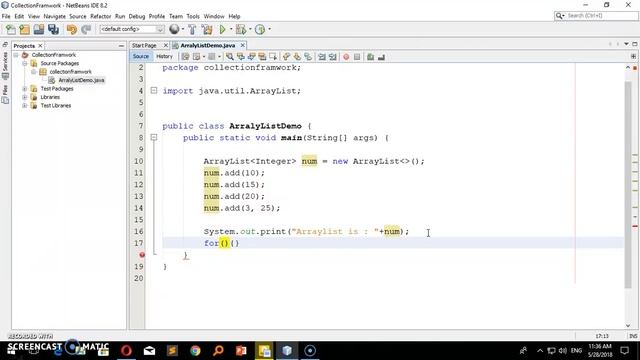The image size is (640, 360).
Task: Click the Profile Project clock icon
Action: coord(260,29)
